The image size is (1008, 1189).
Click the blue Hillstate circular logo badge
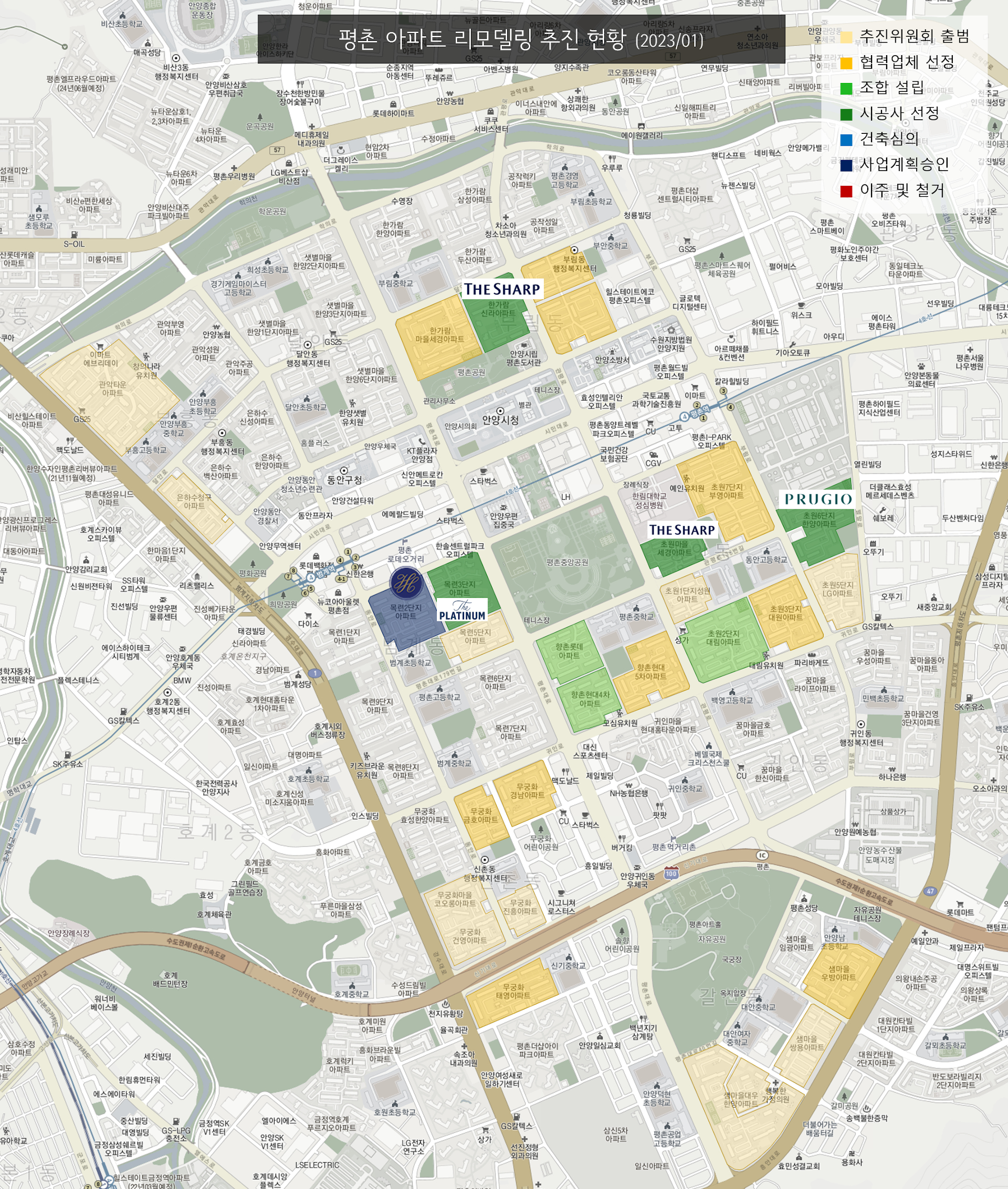(x=406, y=583)
